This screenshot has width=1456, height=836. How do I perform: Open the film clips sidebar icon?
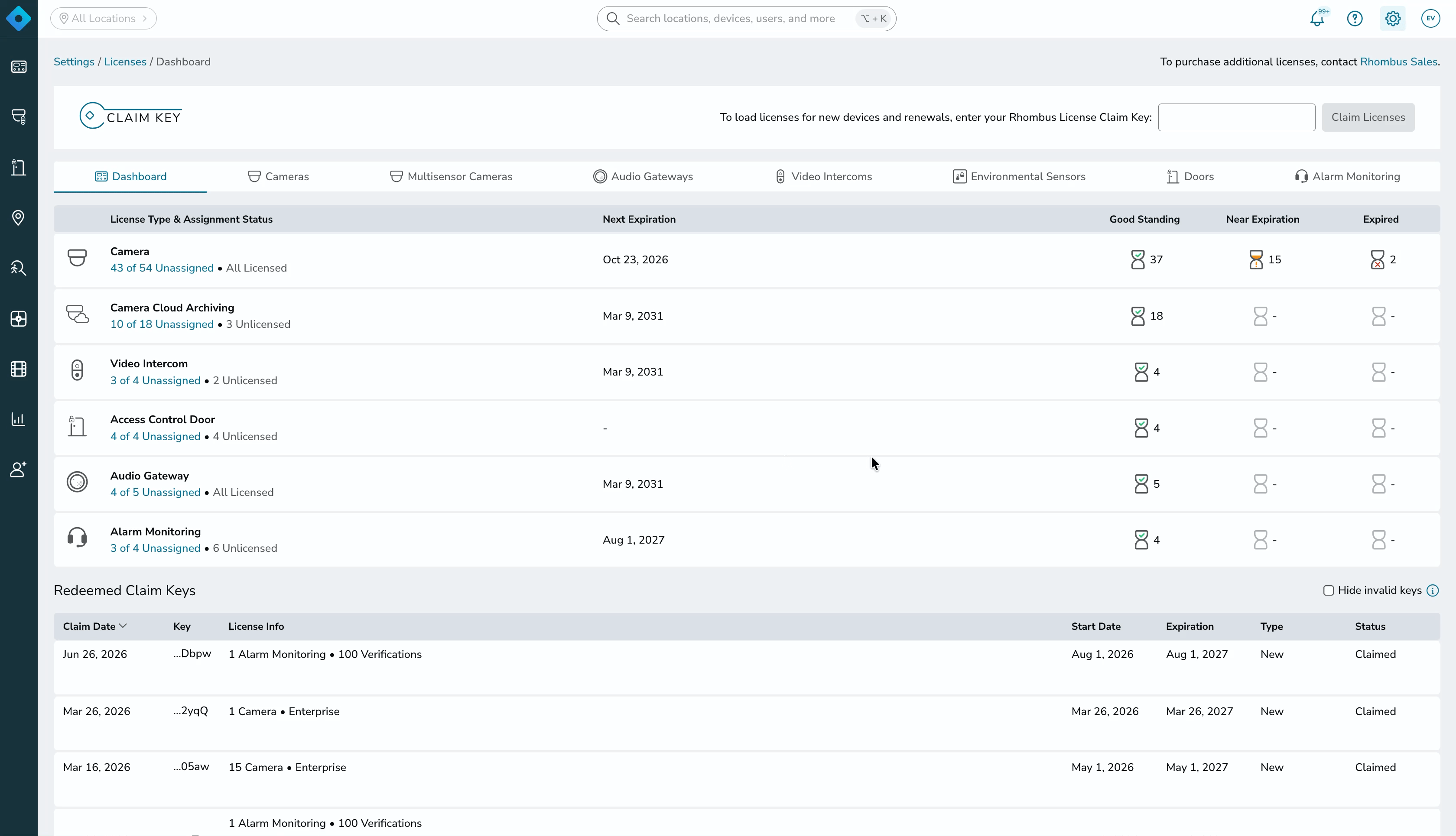pyautogui.click(x=18, y=369)
